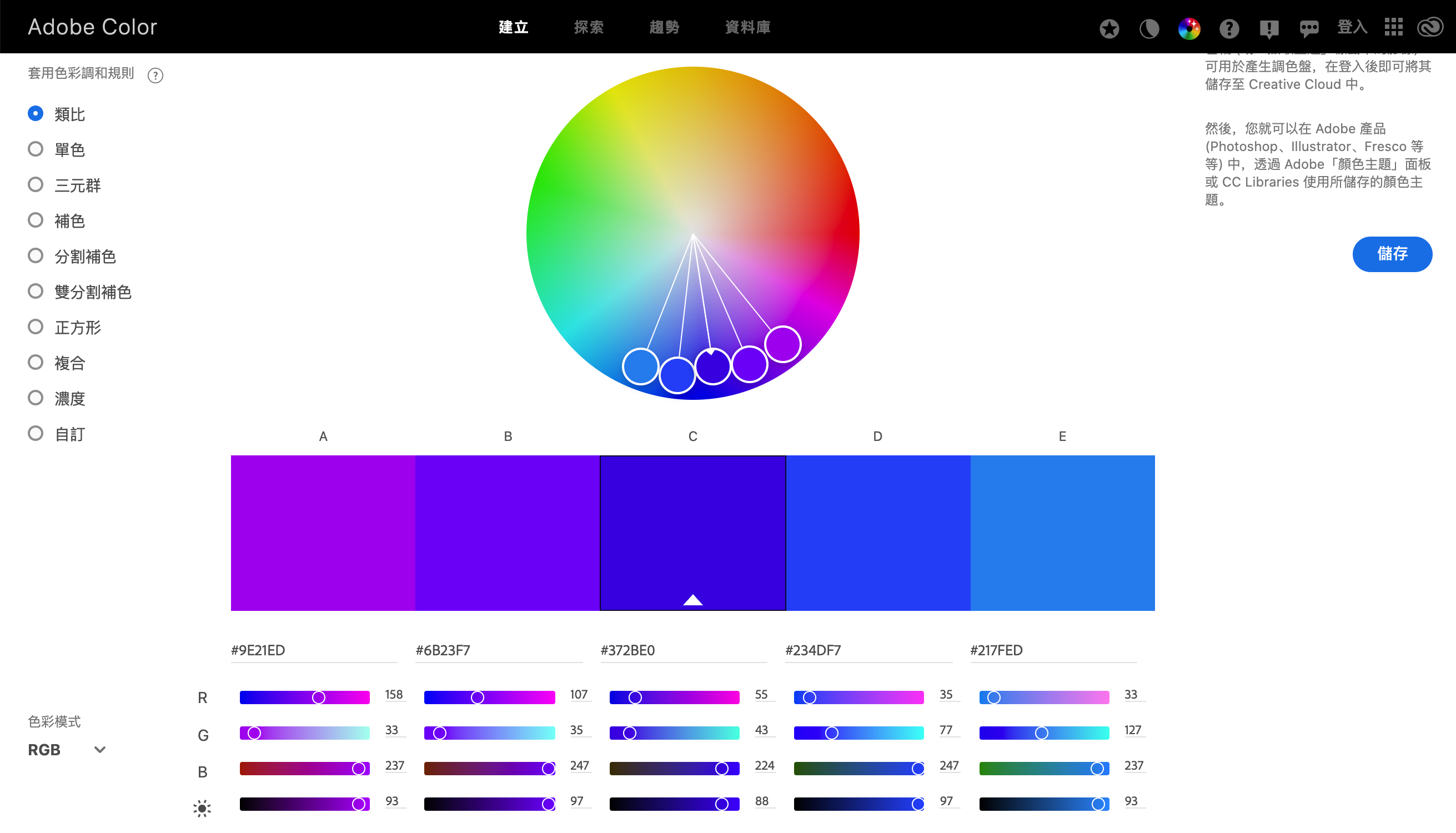Switch to the 資料庫 tab
Screen dimensions: 1456x833
[748, 27]
